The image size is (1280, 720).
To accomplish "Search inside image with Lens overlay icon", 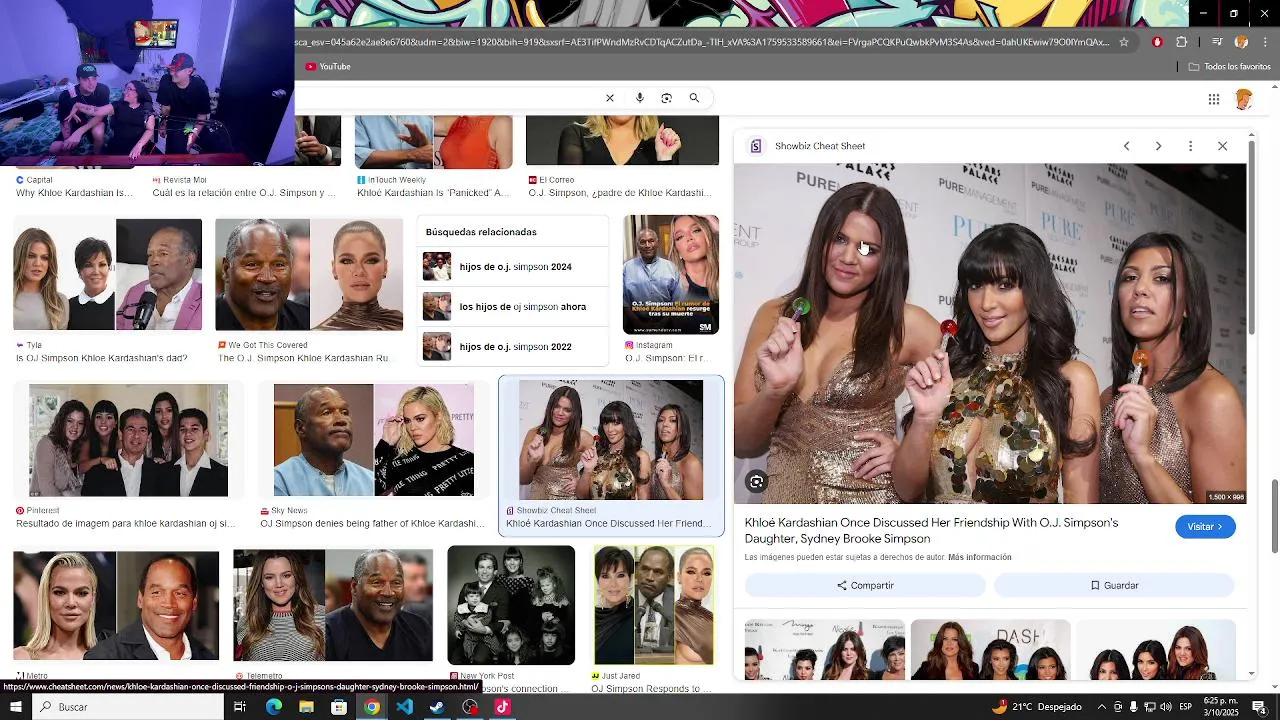I will (757, 482).
